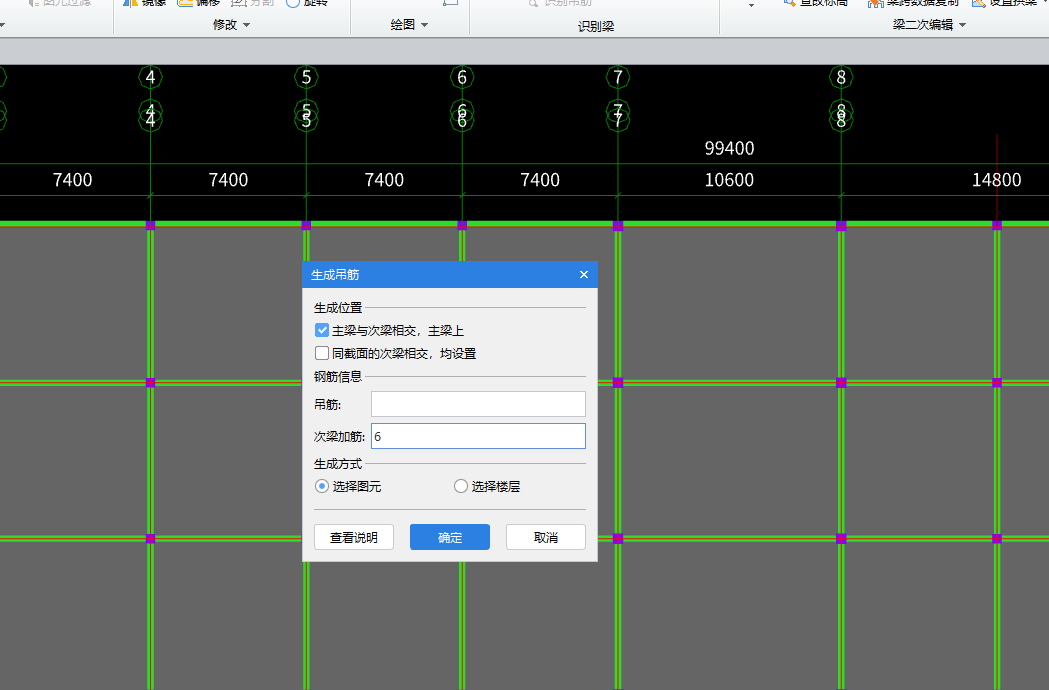Click 7400 dimension between axes 6 and 7

click(x=540, y=179)
